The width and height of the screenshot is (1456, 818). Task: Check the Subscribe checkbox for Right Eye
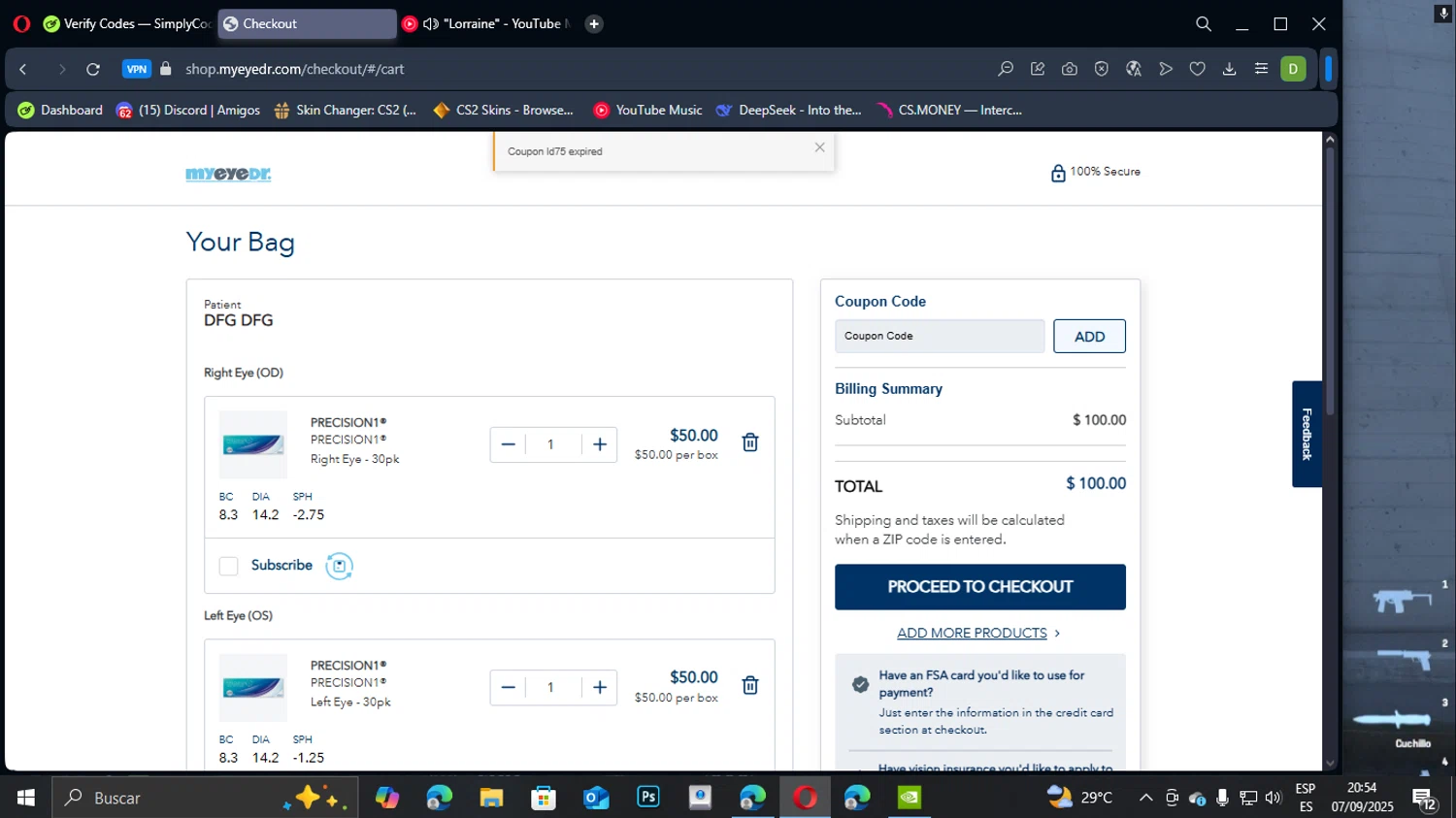228,566
